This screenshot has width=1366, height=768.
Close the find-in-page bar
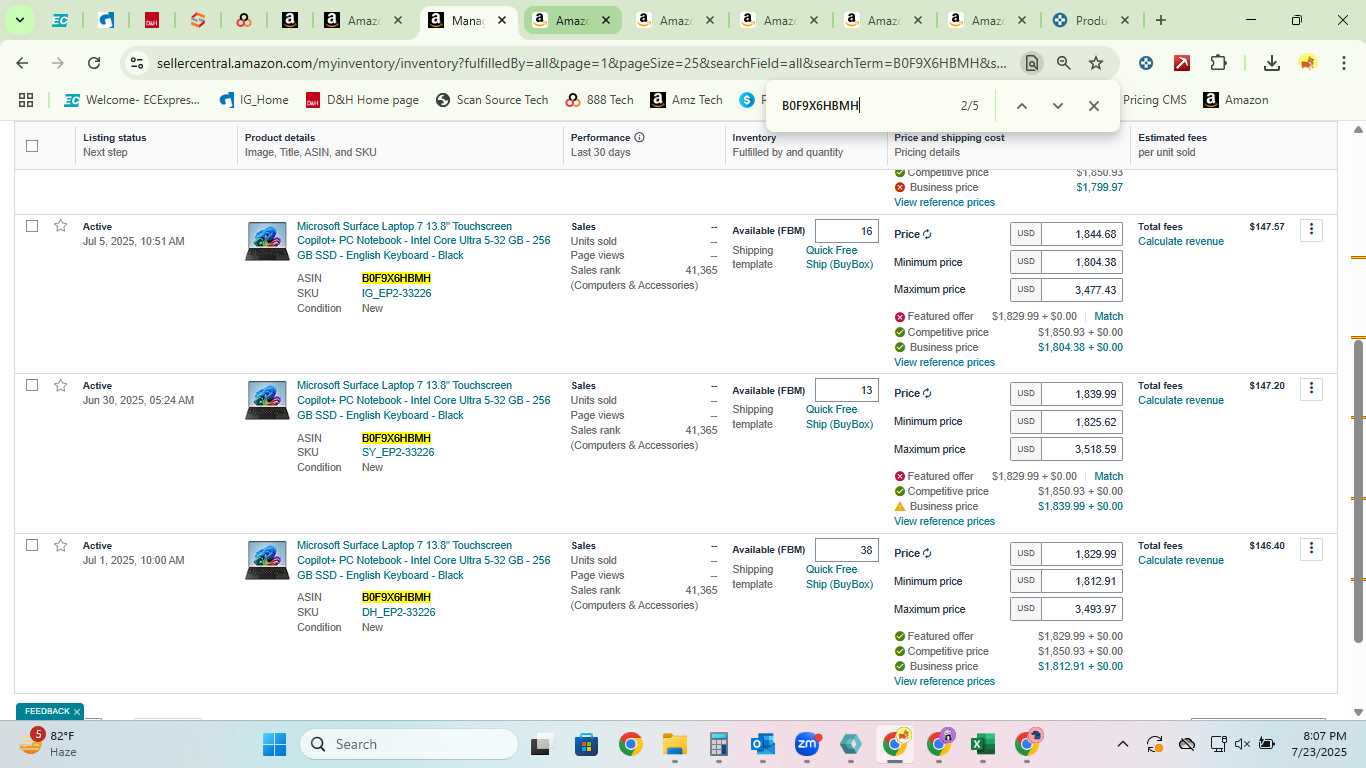(1093, 106)
